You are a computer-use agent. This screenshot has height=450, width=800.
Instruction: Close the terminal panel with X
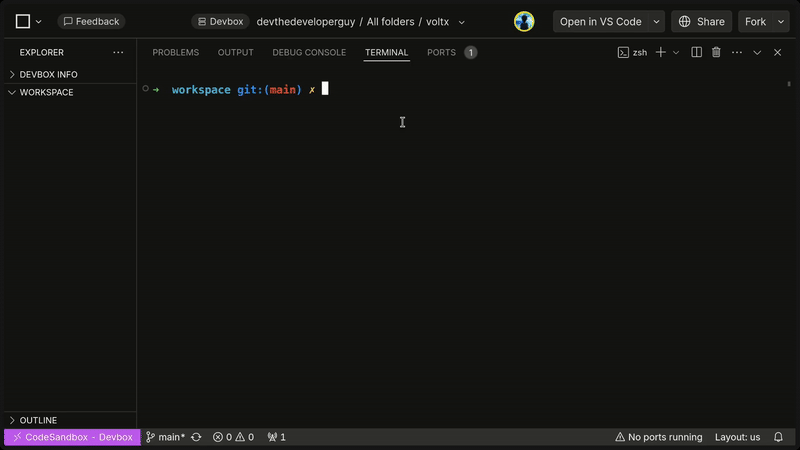(778, 53)
